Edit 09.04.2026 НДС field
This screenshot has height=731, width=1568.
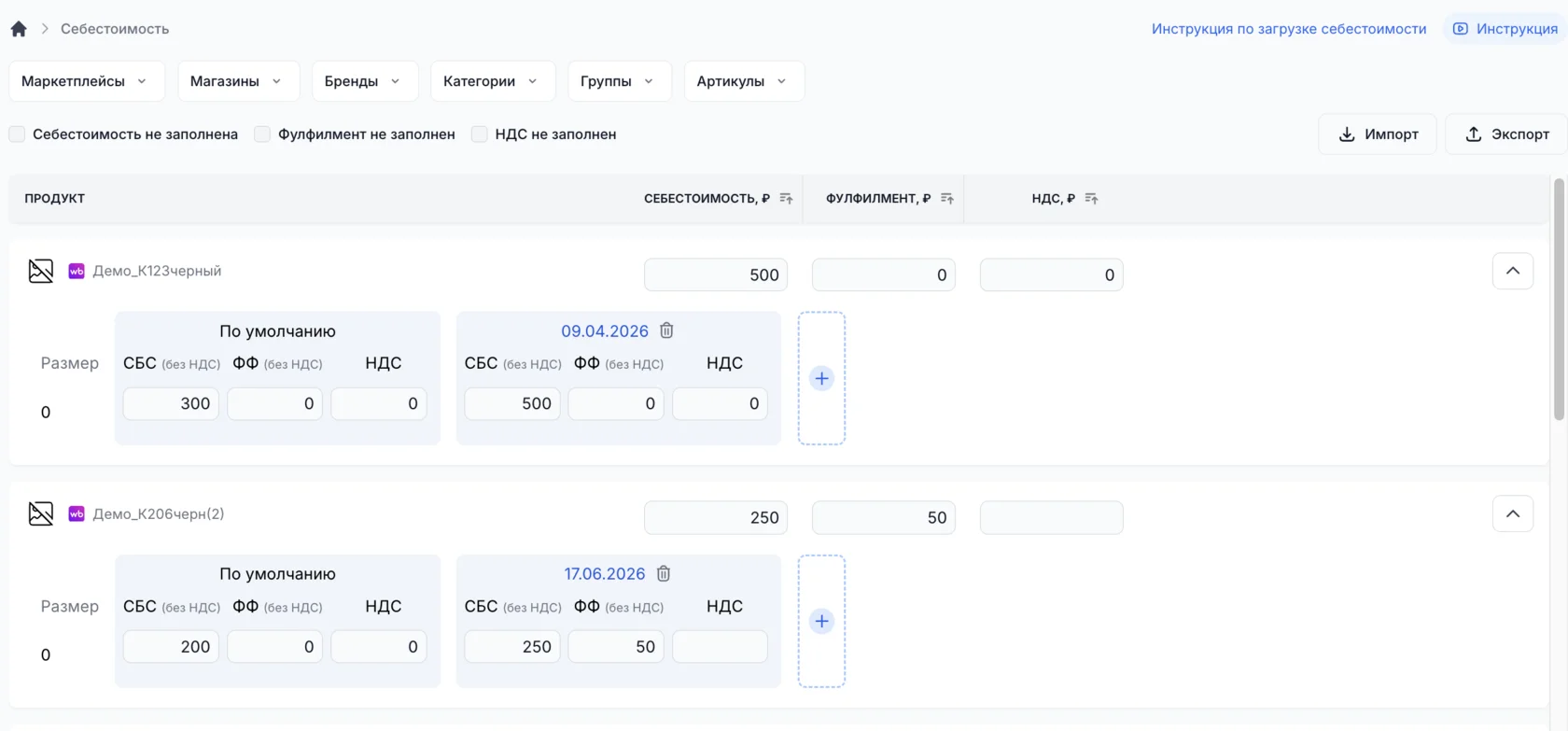click(720, 403)
